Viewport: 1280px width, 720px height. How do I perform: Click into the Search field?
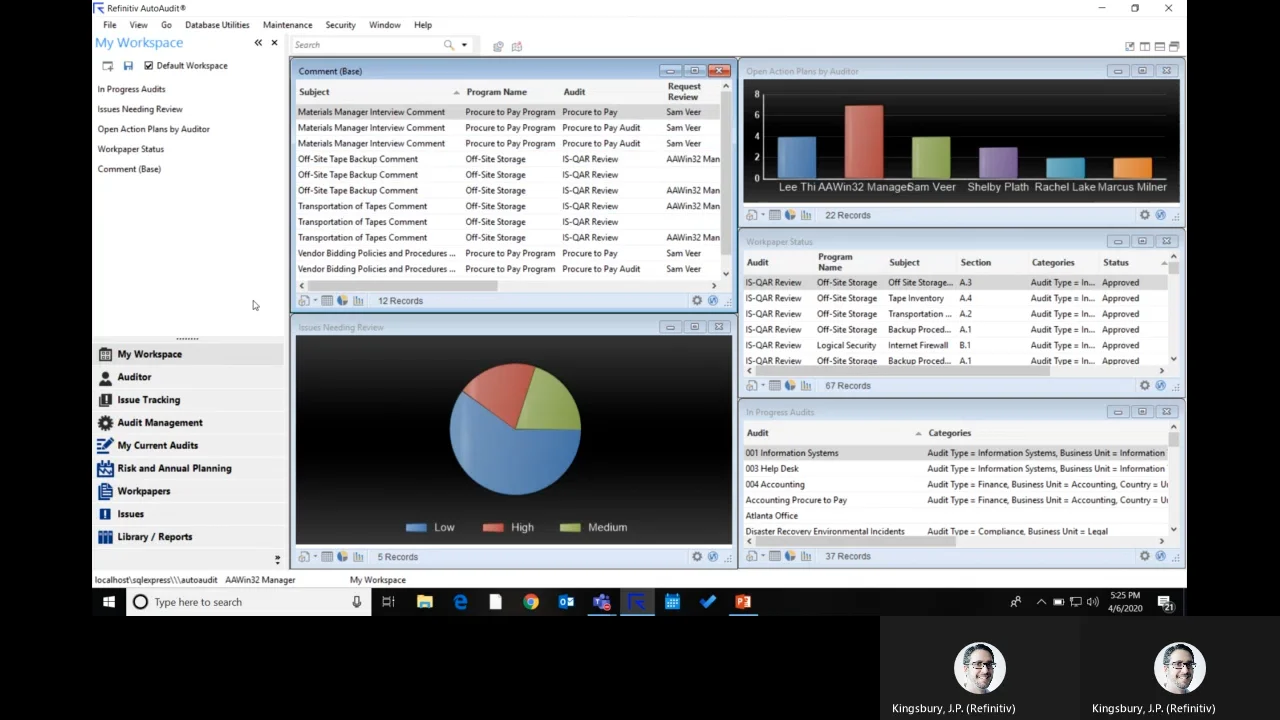(367, 45)
